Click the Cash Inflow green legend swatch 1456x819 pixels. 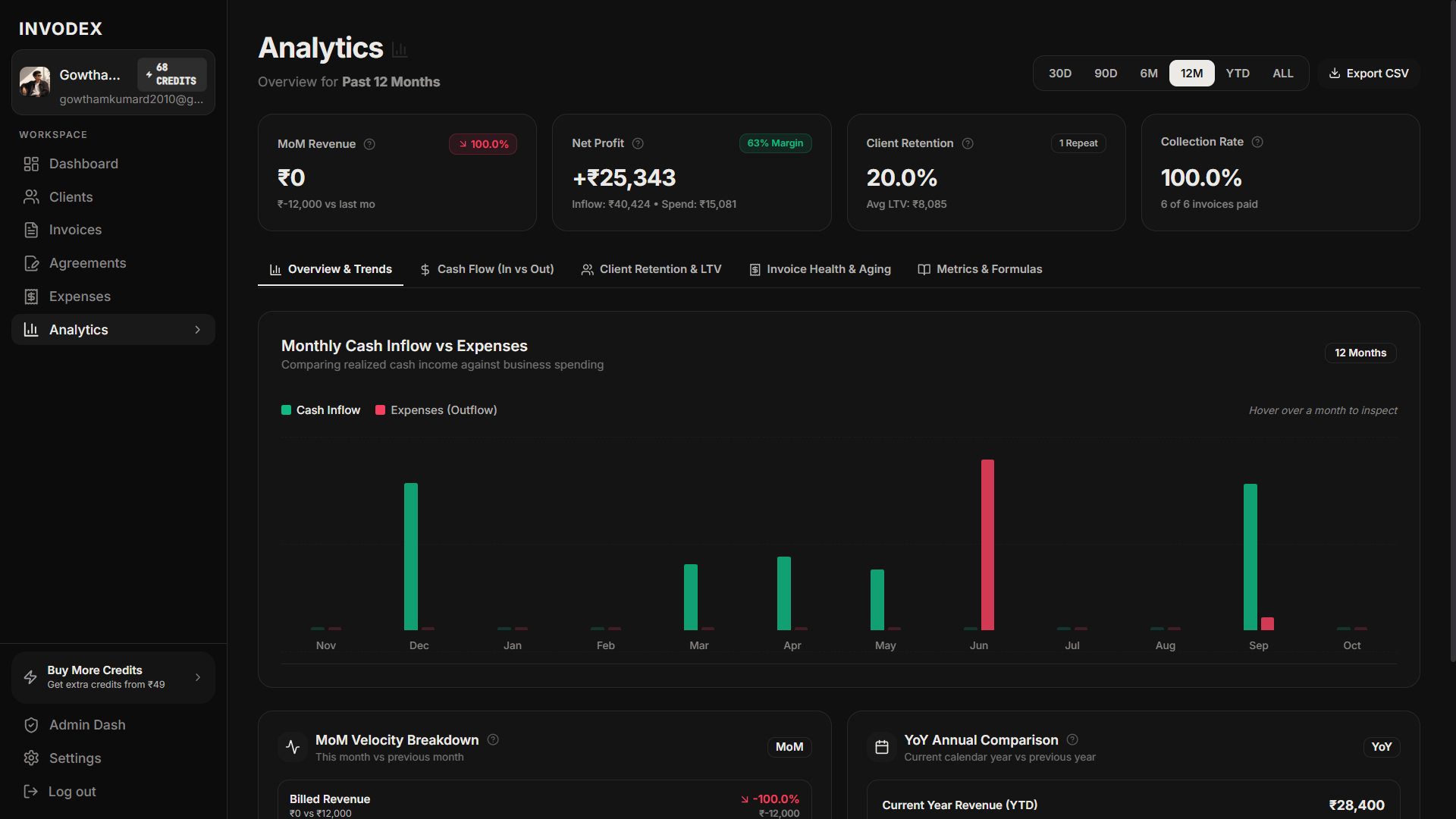click(286, 410)
